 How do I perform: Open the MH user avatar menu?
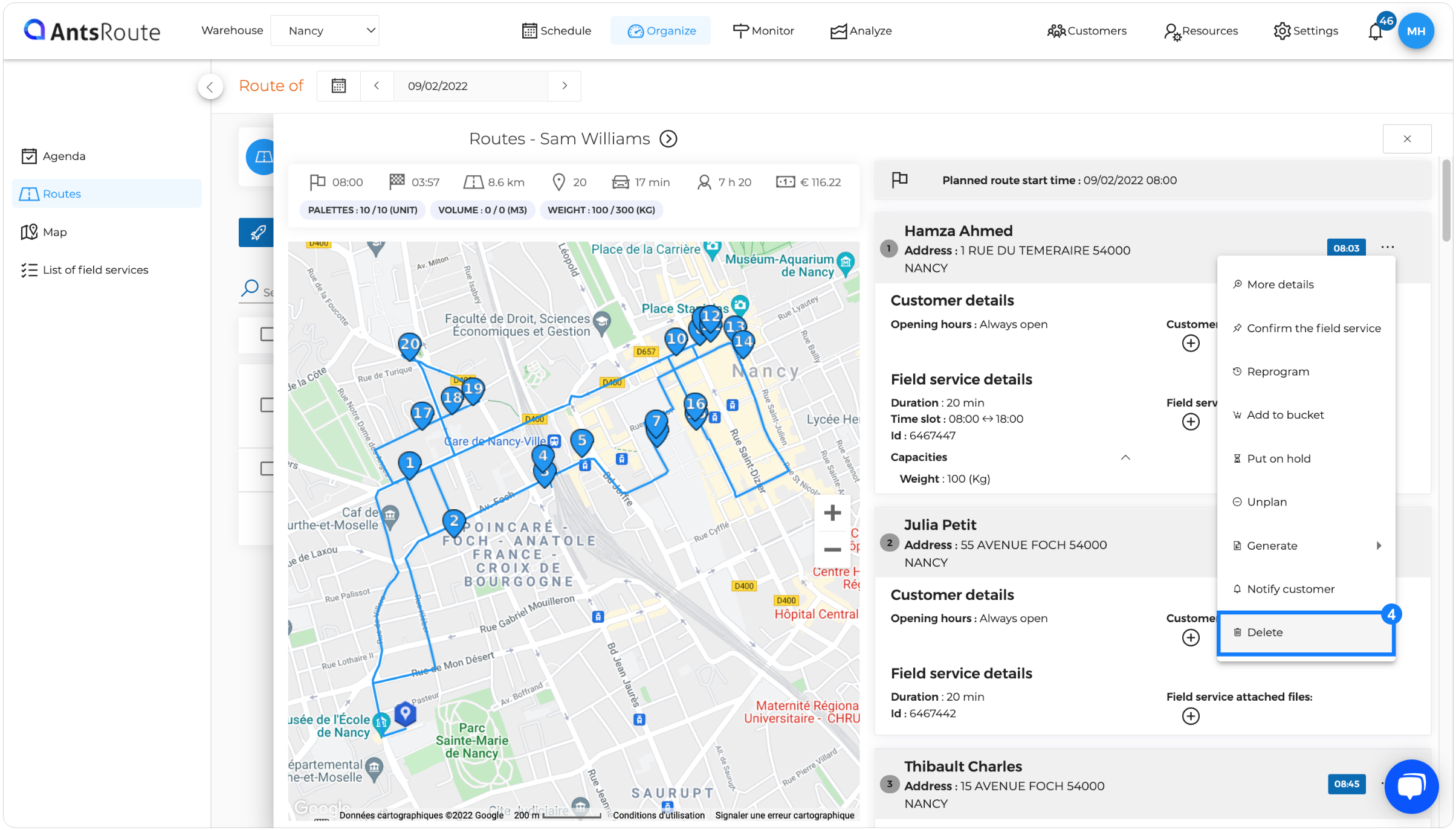click(x=1416, y=31)
